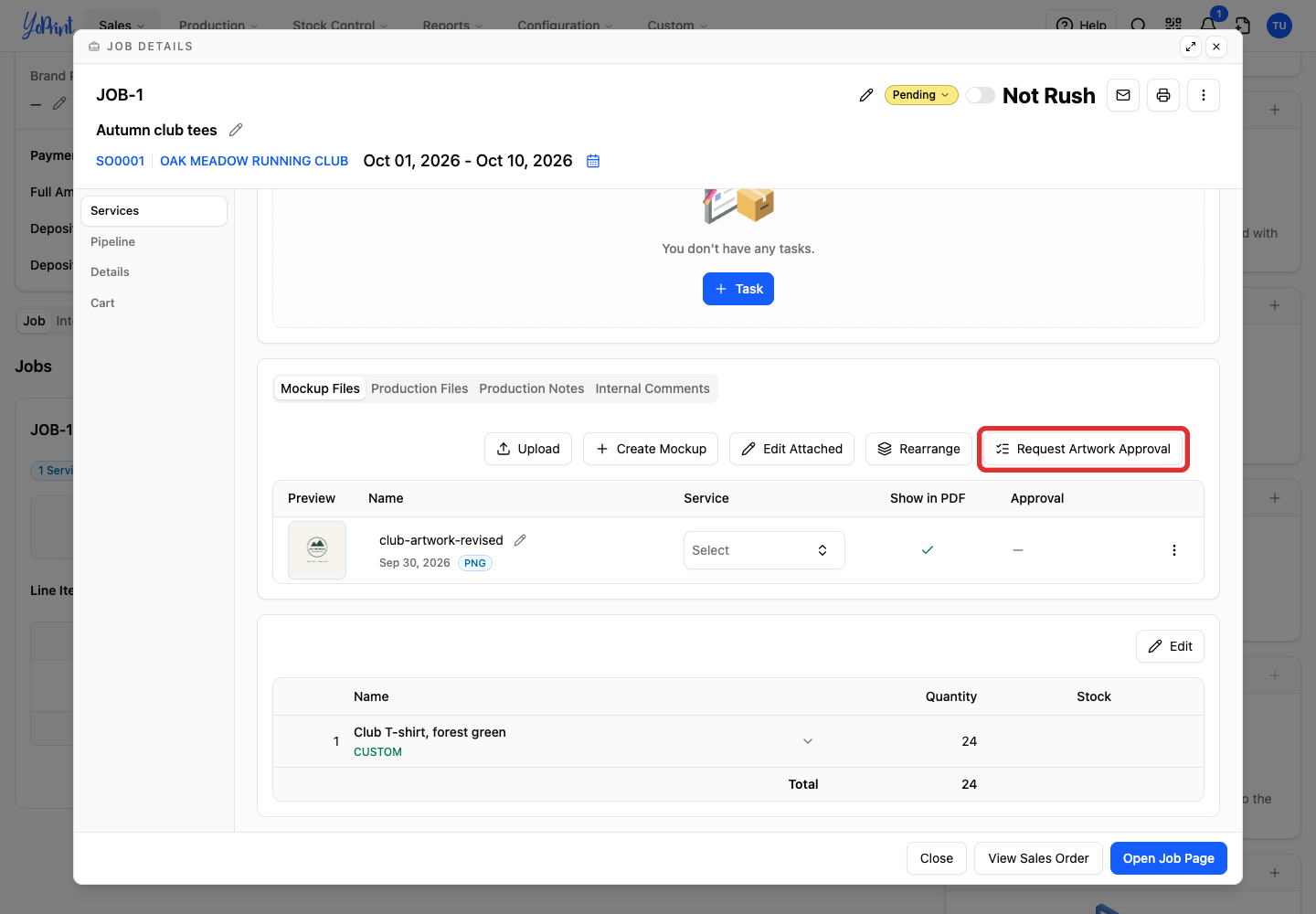Open the date range calendar icon
The width and height of the screenshot is (1316, 914).
593,161
